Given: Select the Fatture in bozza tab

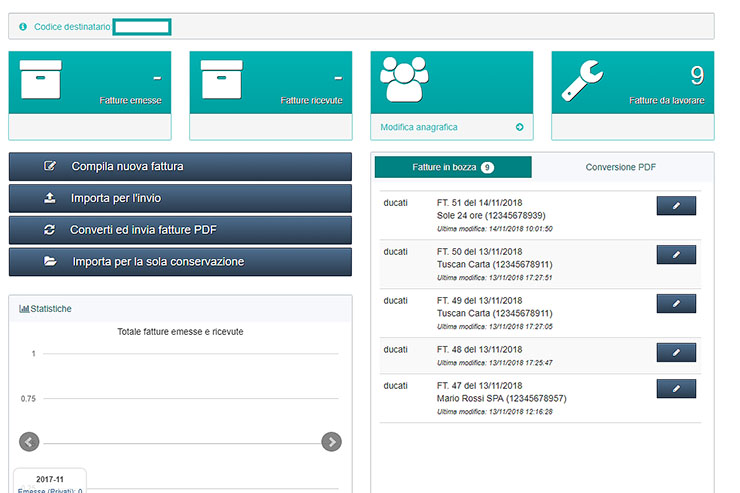Looking at the screenshot, I should (452, 167).
